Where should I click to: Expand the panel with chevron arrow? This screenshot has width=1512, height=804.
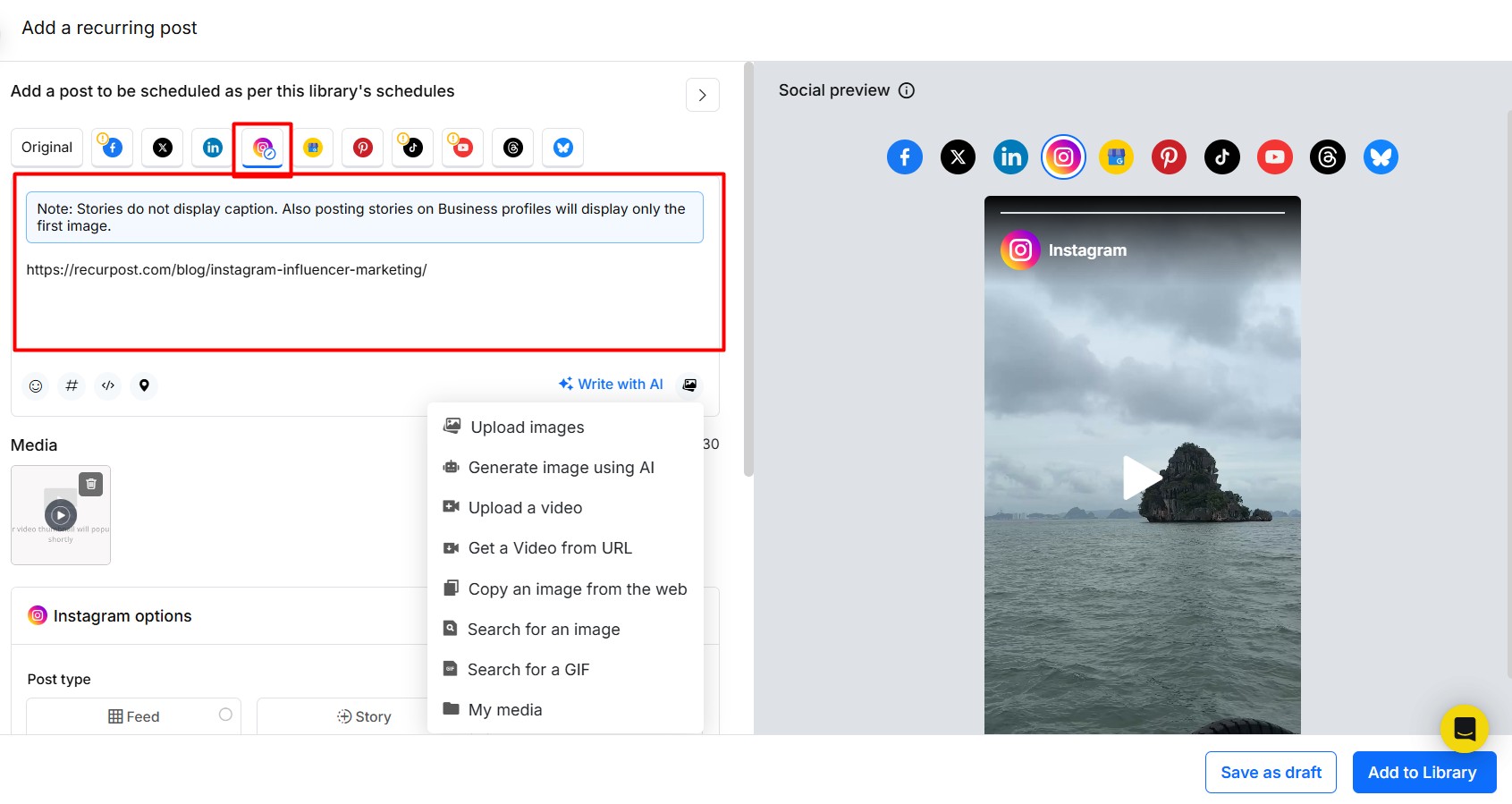pyautogui.click(x=703, y=95)
